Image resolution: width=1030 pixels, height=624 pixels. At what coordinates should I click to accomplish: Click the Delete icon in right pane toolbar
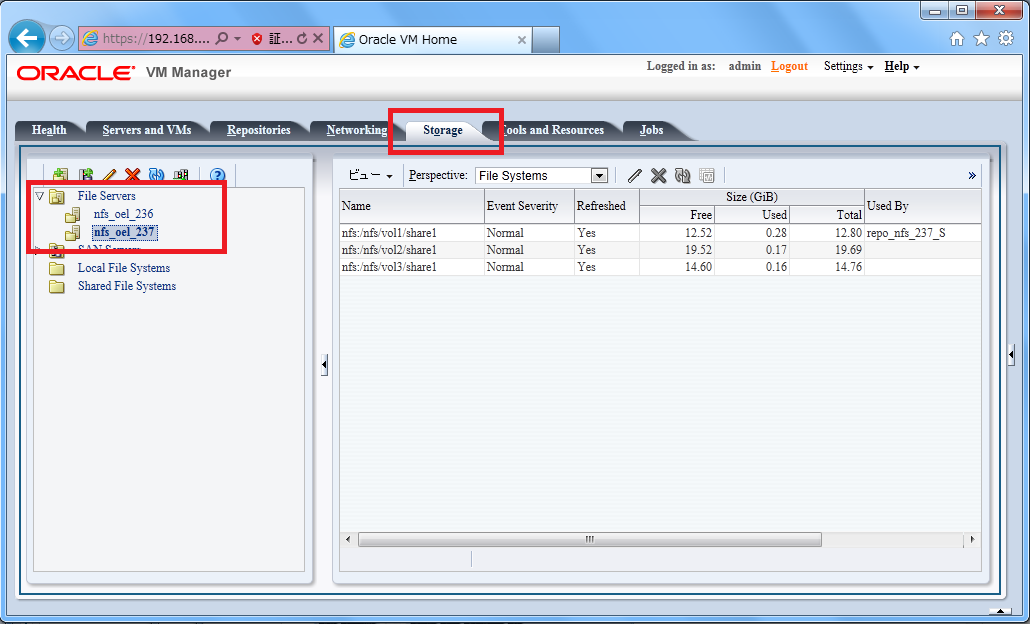pyautogui.click(x=658, y=175)
